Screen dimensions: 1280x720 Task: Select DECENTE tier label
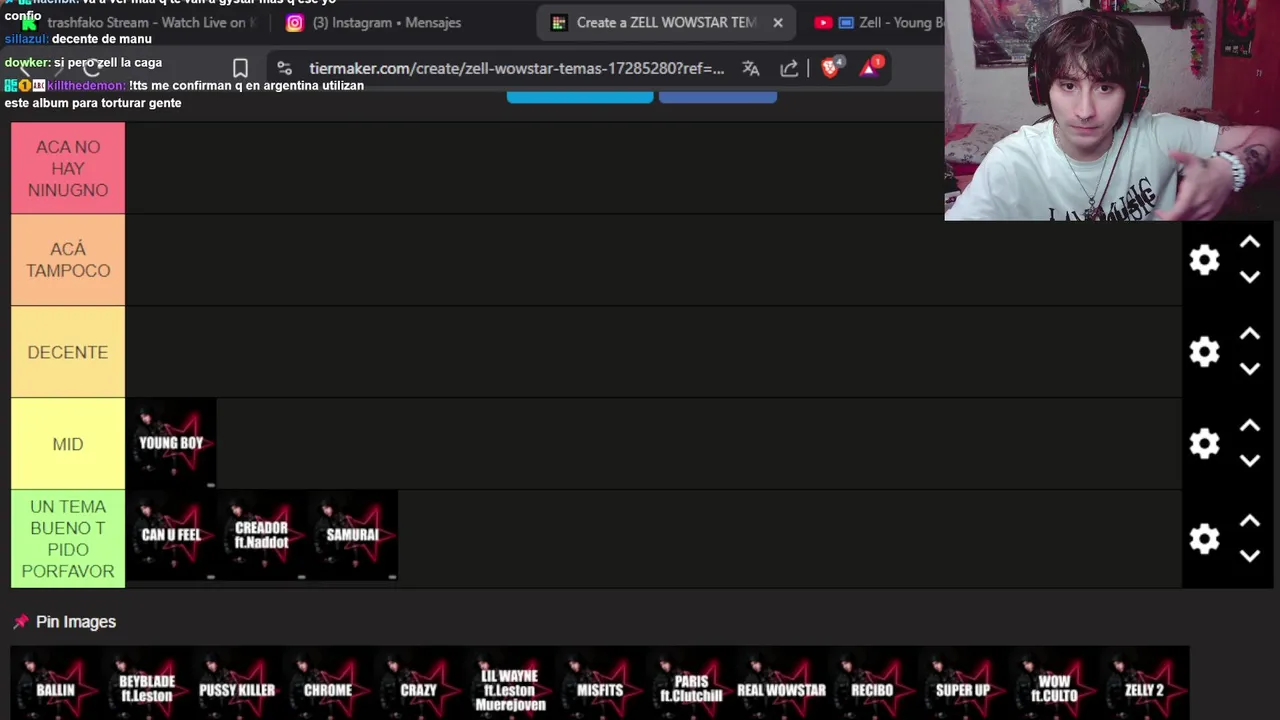click(x=68, y=352)
